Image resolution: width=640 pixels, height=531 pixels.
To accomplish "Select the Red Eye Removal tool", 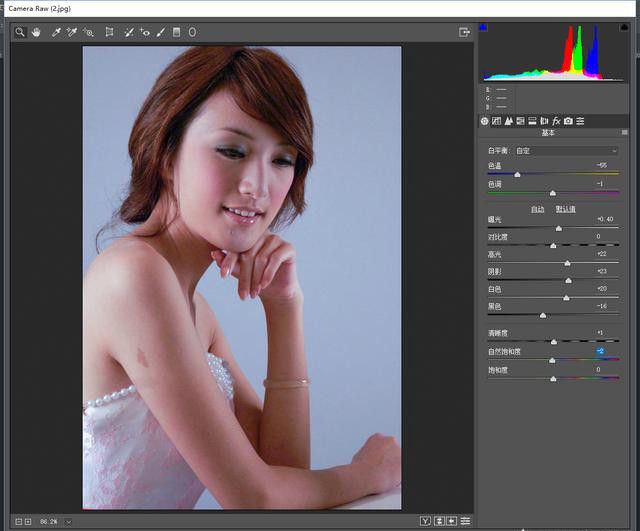I will click(x=144, y=32).
